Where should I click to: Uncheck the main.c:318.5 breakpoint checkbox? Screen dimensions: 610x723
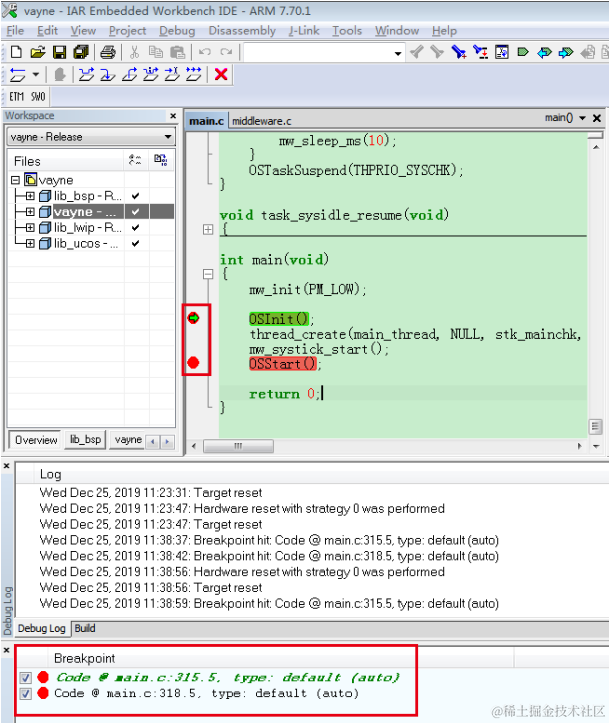(x=26, y=693)
